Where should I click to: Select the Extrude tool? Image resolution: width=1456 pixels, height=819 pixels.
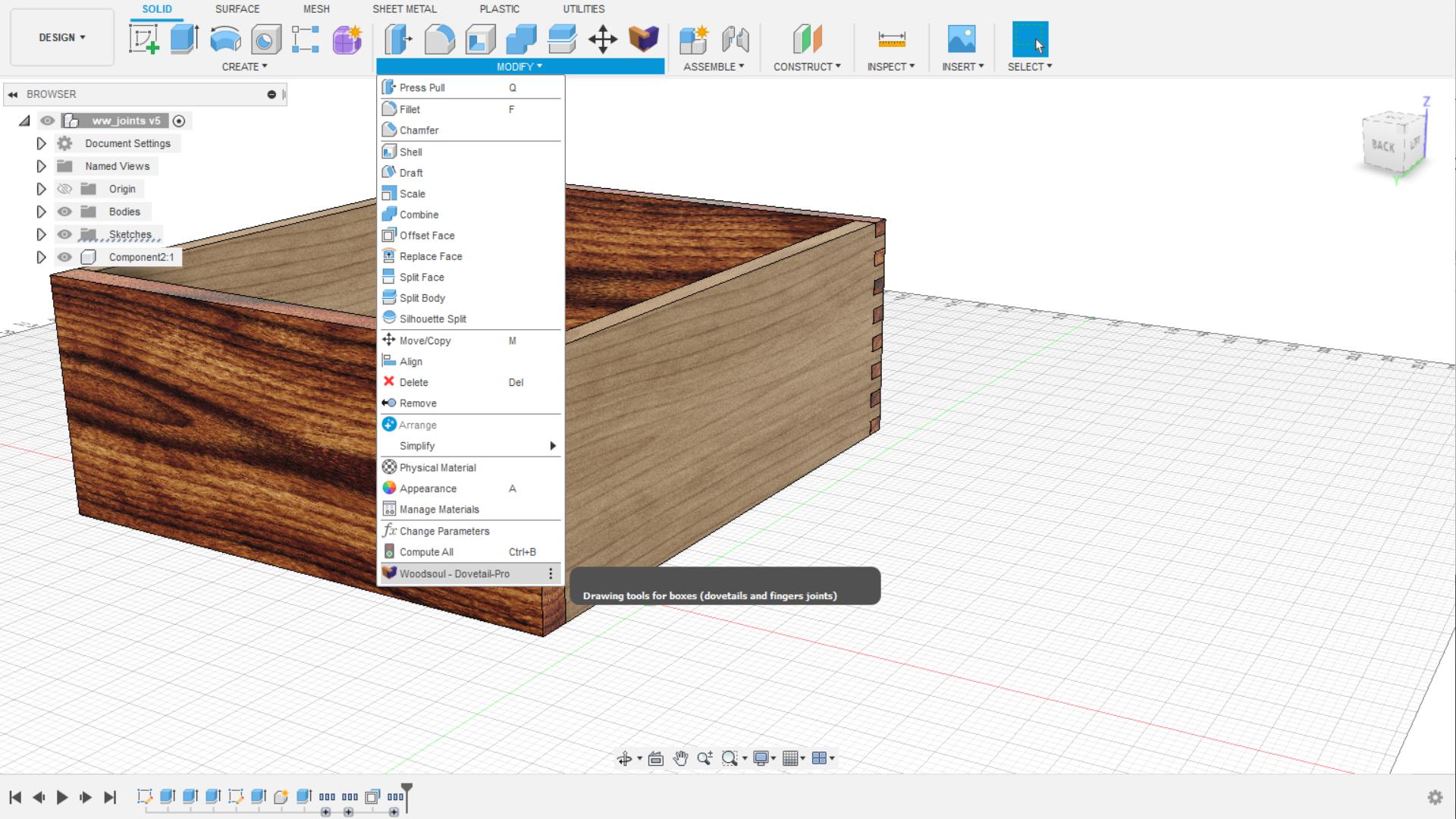pos(184,39)
